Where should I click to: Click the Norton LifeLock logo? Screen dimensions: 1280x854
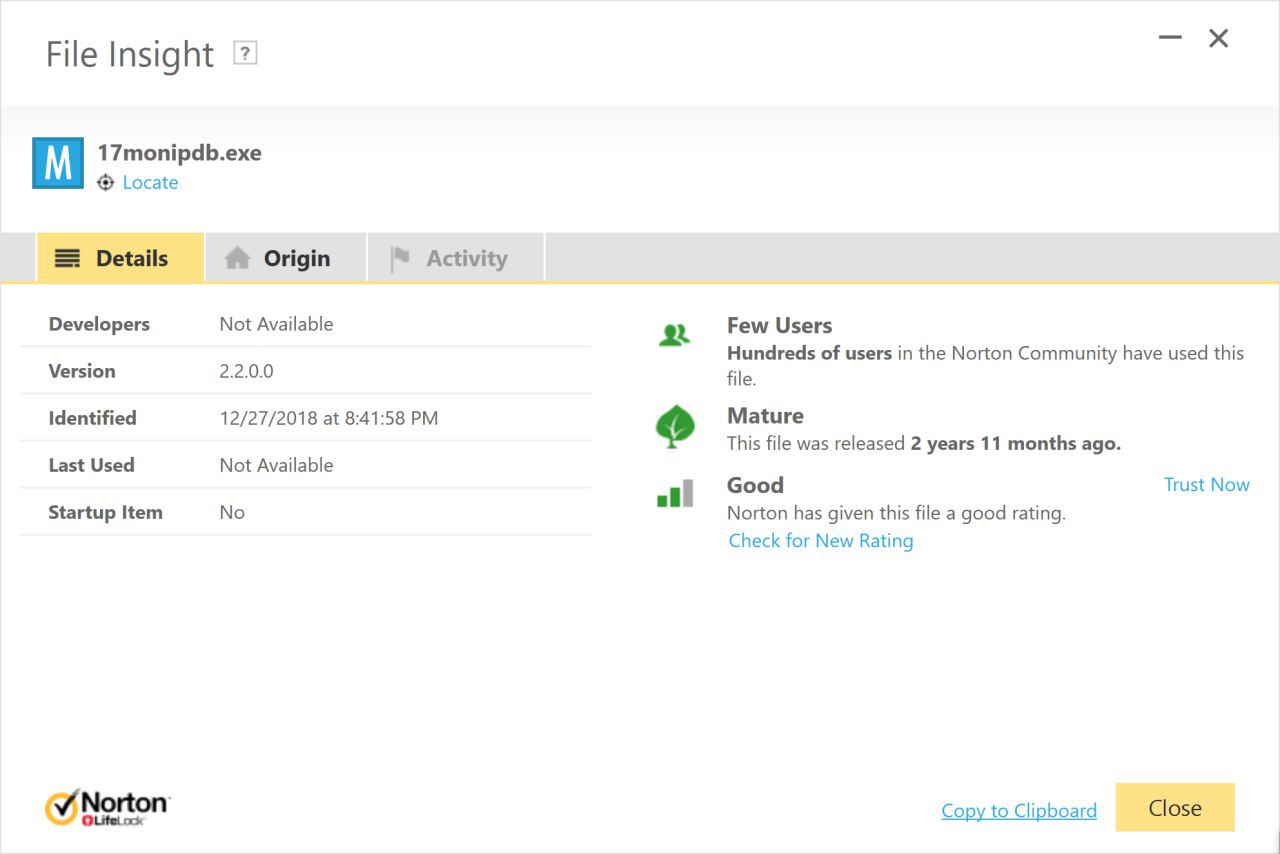click(x=108, y=808)
